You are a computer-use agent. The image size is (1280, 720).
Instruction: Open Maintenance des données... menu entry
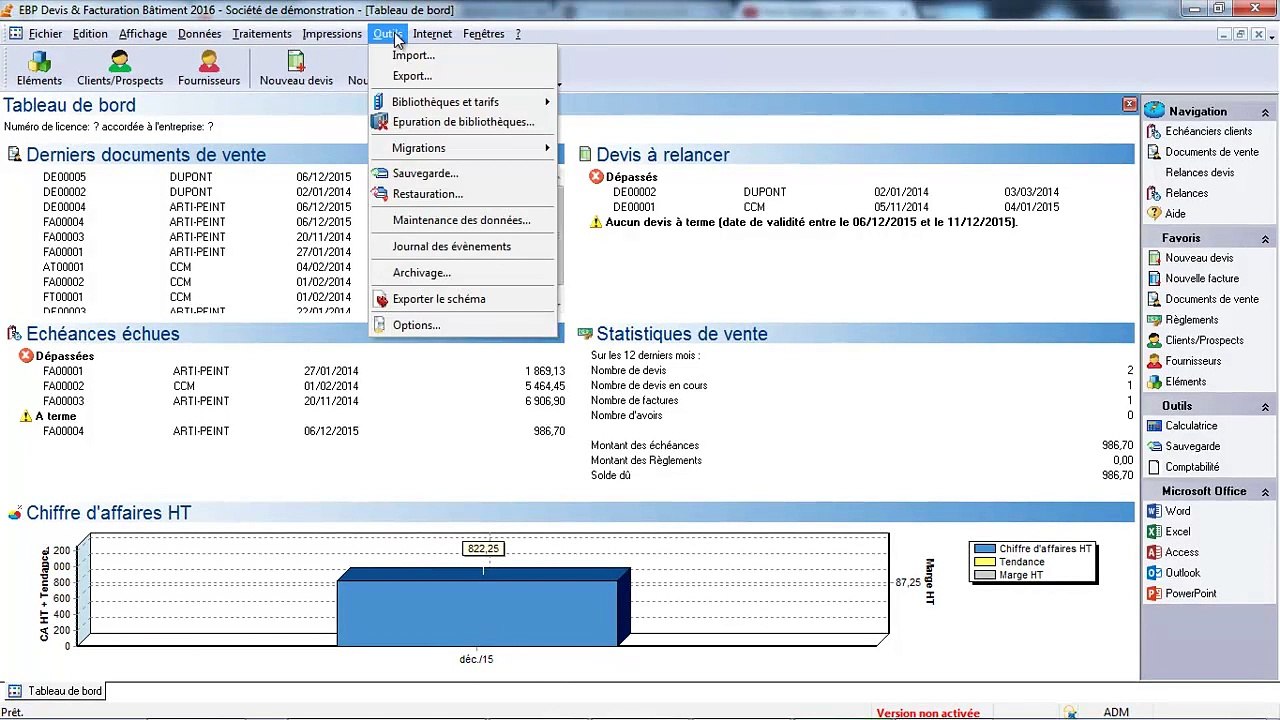coord(463,220)
